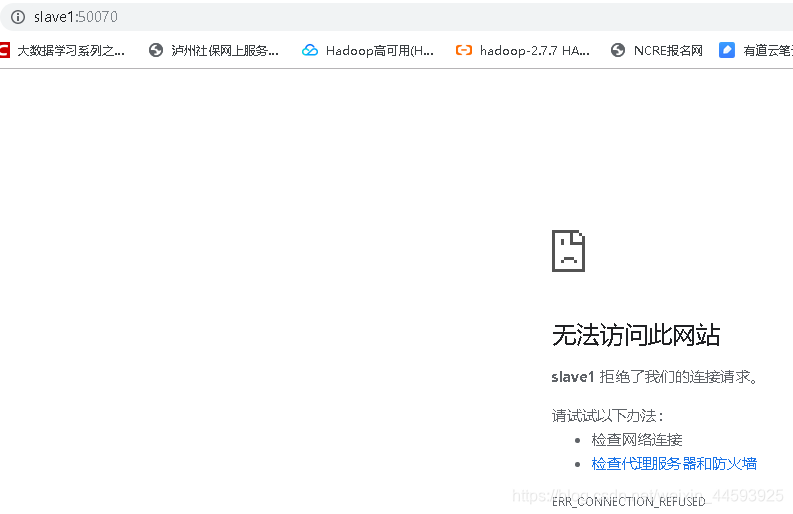Screen dimensions: 793x514
Task: Open the 泸州社保网上服务 bookmark
Action: [x=213, y=51]
